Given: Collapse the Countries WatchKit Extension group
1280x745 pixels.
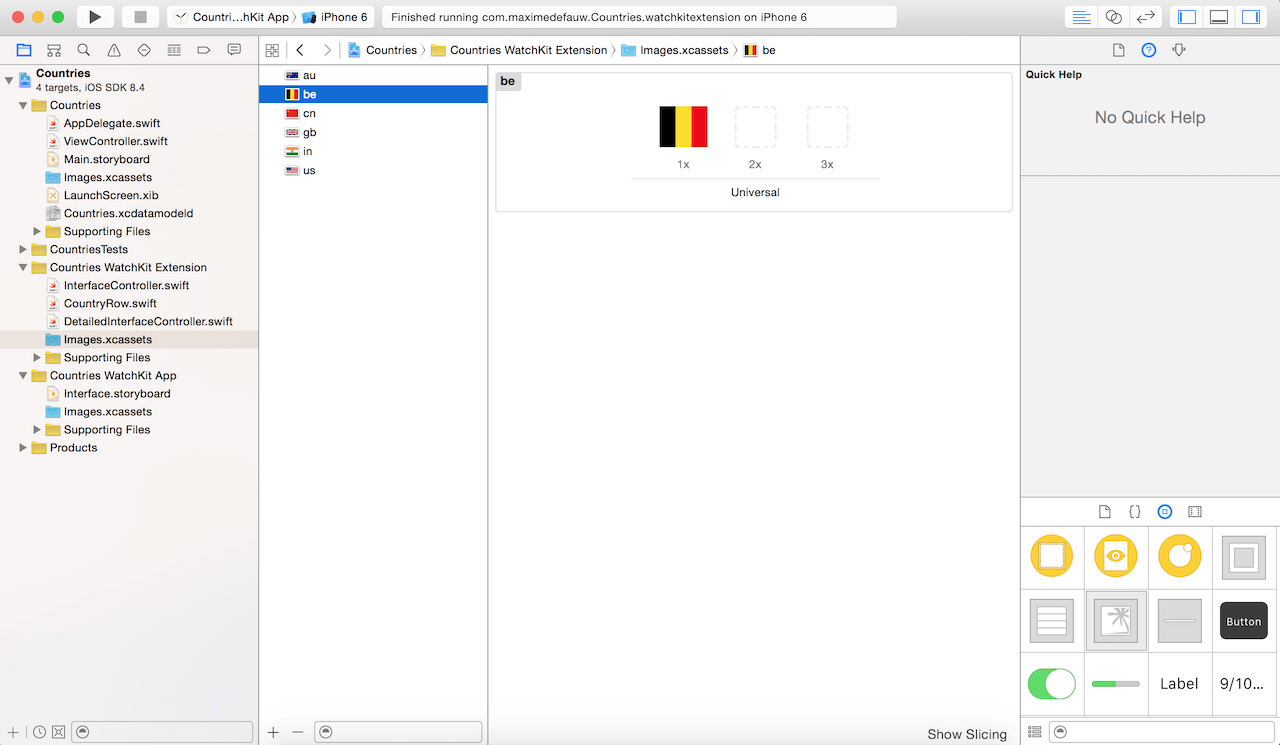Looking at the screenshot, I should (23, 268).
